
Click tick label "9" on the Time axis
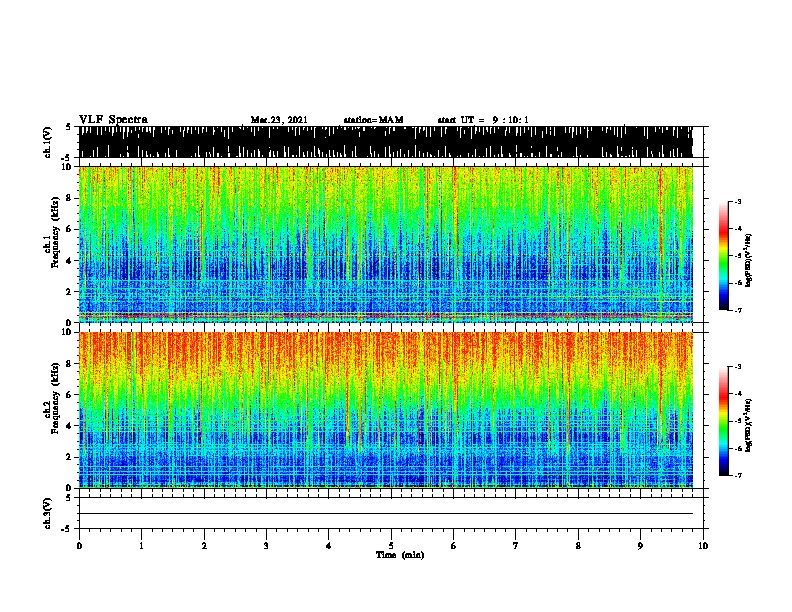pyautogui.click(x=640, y=546)
